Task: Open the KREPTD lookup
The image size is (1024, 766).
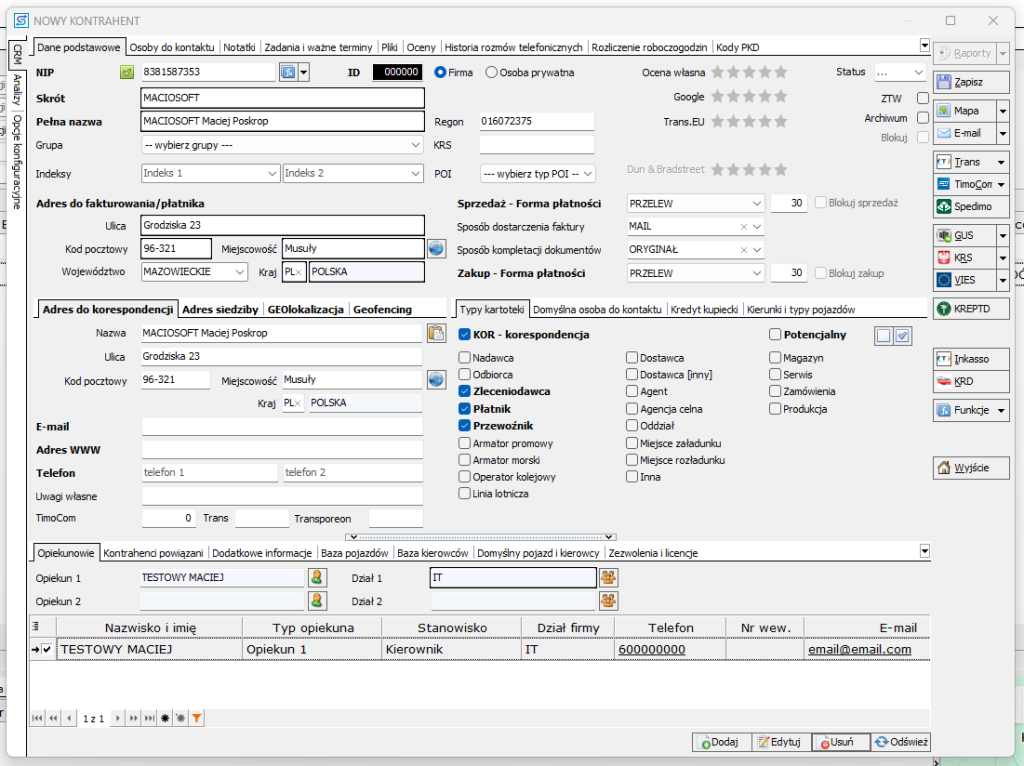Action: (970, 310)
